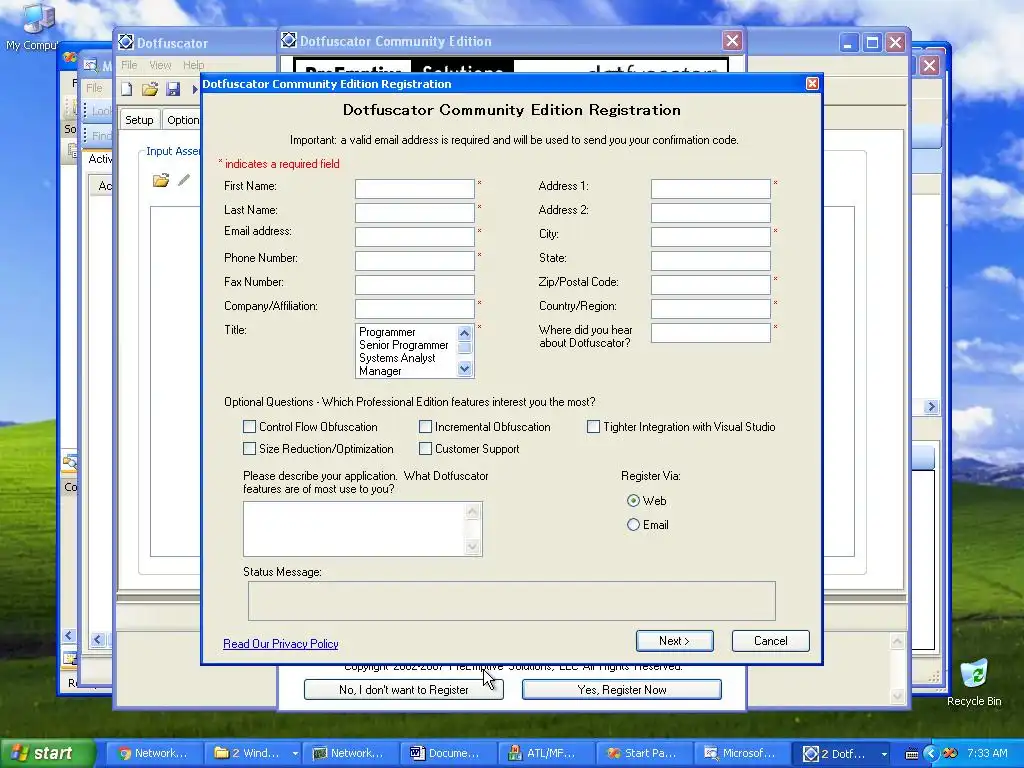Click the Title list scroll up arrow

(464, 332)
